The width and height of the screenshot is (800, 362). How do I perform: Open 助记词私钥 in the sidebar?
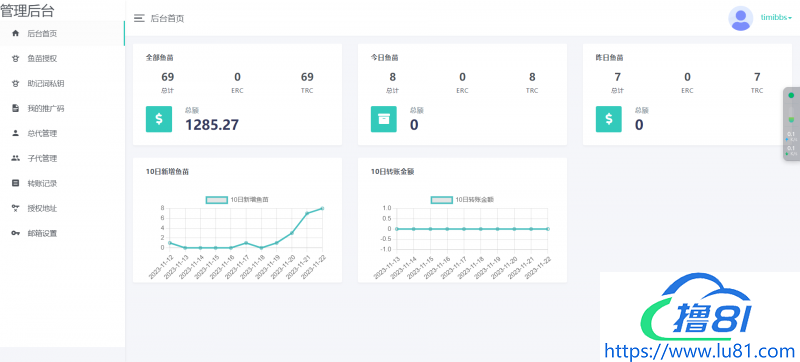[62, 84]
